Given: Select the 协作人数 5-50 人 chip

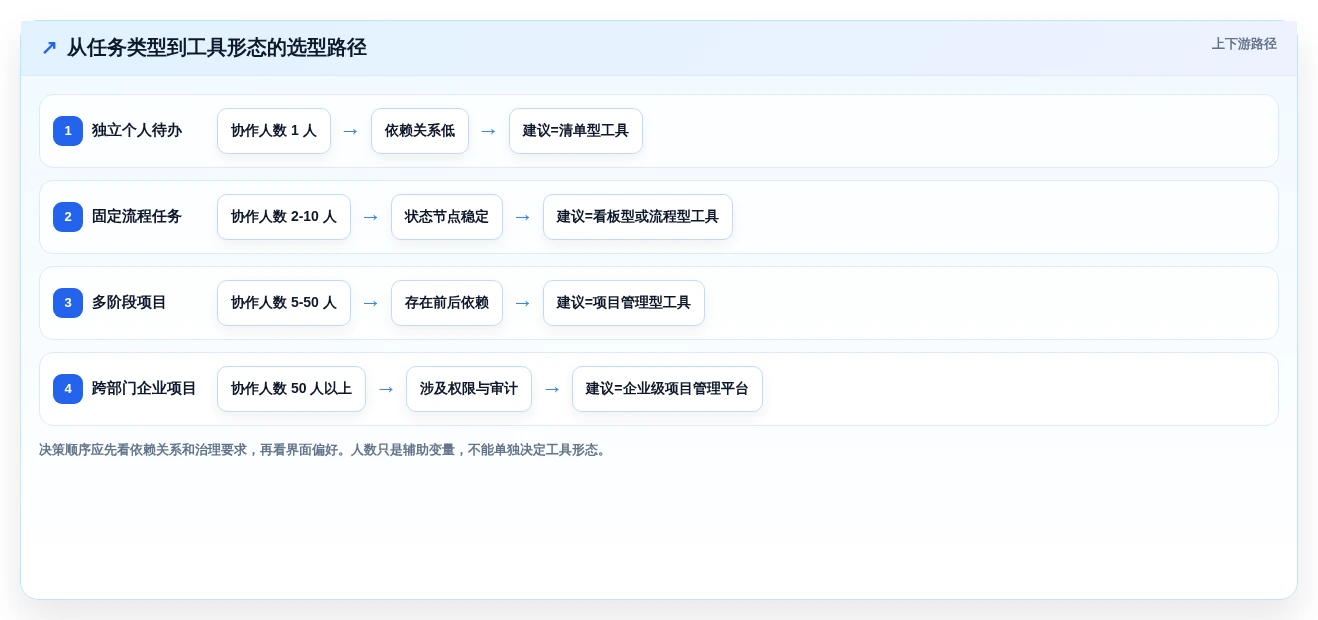Looking at the screenshot, I should point(284,303).
